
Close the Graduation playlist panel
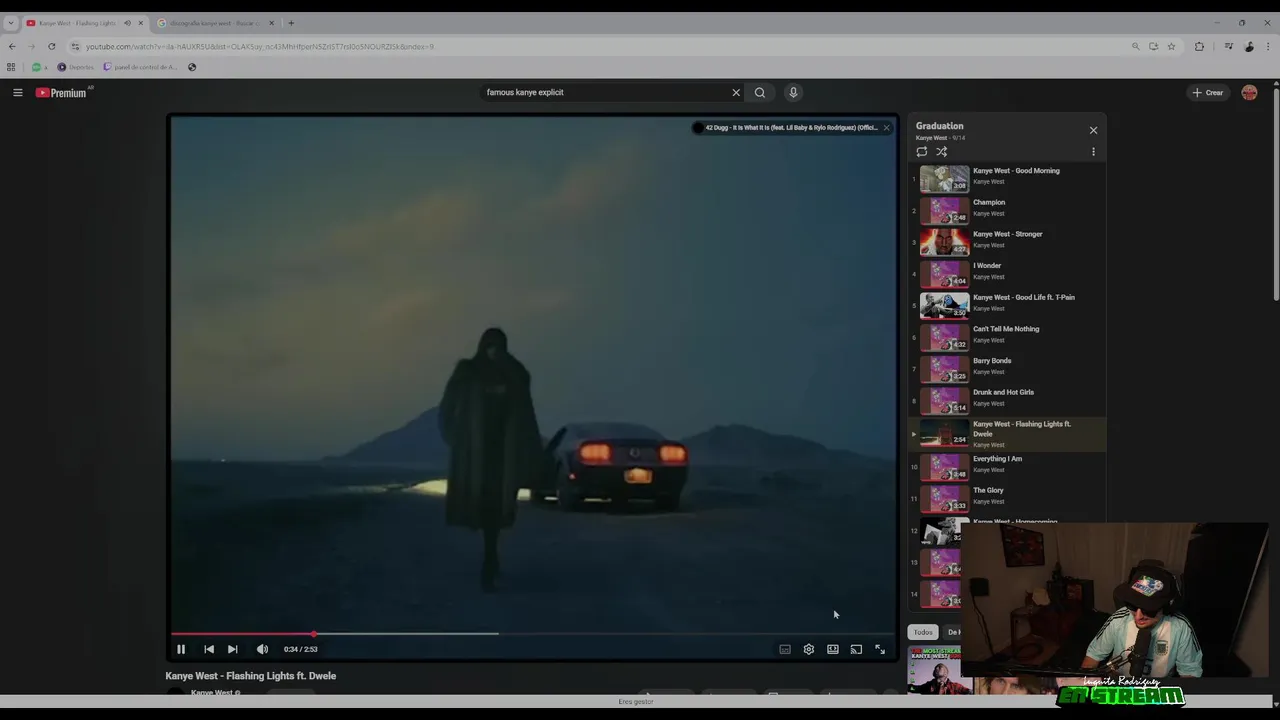click(x=1093, y=130)
